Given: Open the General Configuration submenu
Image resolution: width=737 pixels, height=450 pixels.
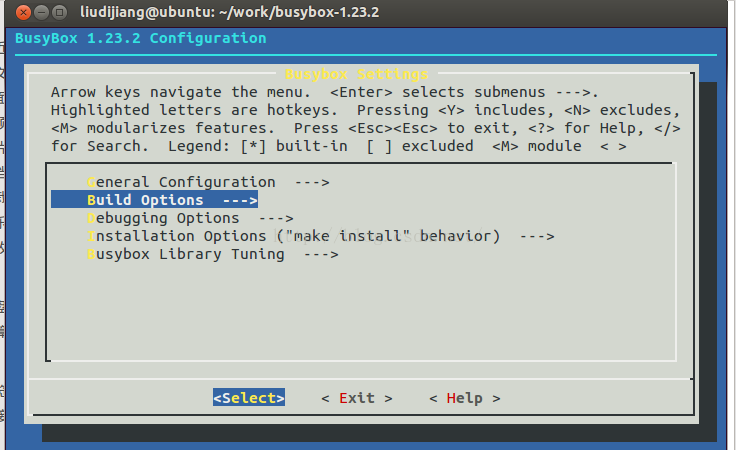Looking at the screenshot, I should pos(208,182).
